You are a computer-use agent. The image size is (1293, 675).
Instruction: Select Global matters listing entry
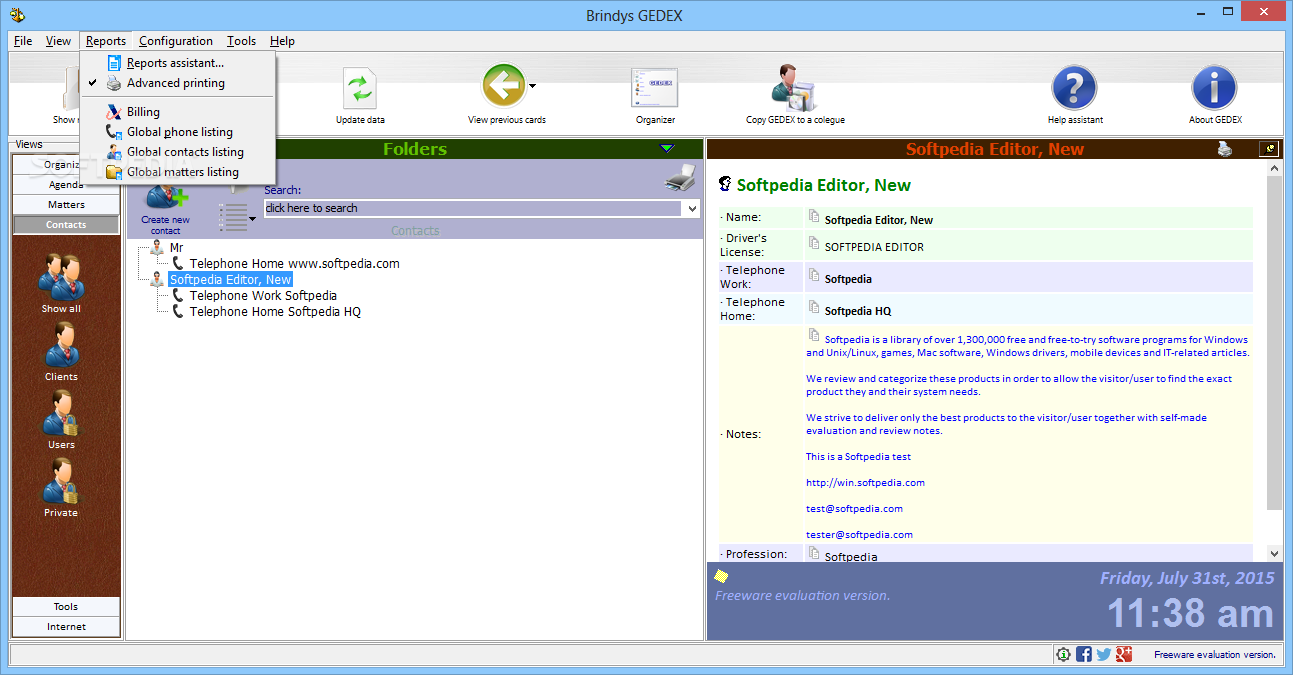click(x=177, y=172)
